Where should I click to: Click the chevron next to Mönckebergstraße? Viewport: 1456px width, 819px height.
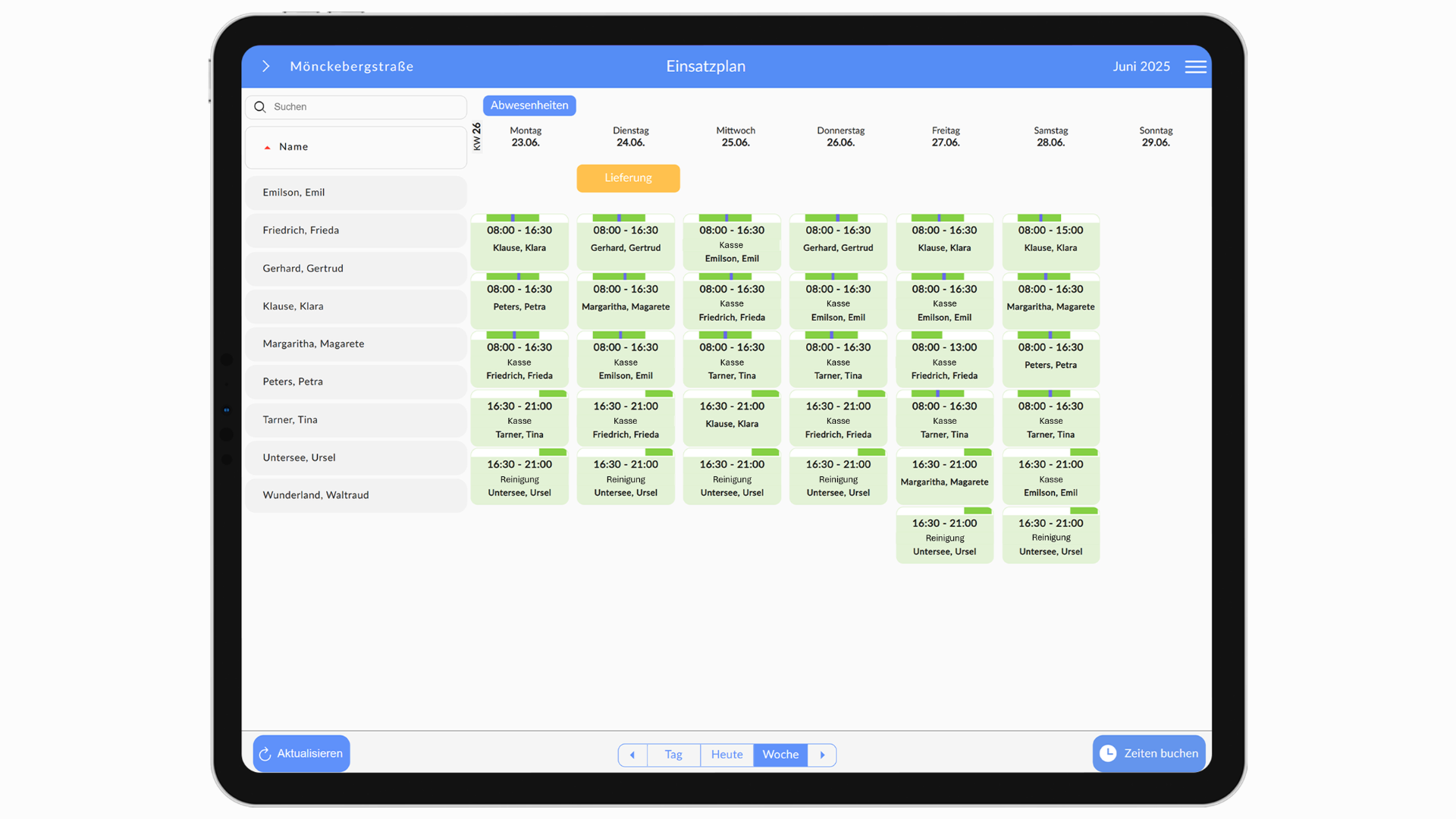click(266, 67)
